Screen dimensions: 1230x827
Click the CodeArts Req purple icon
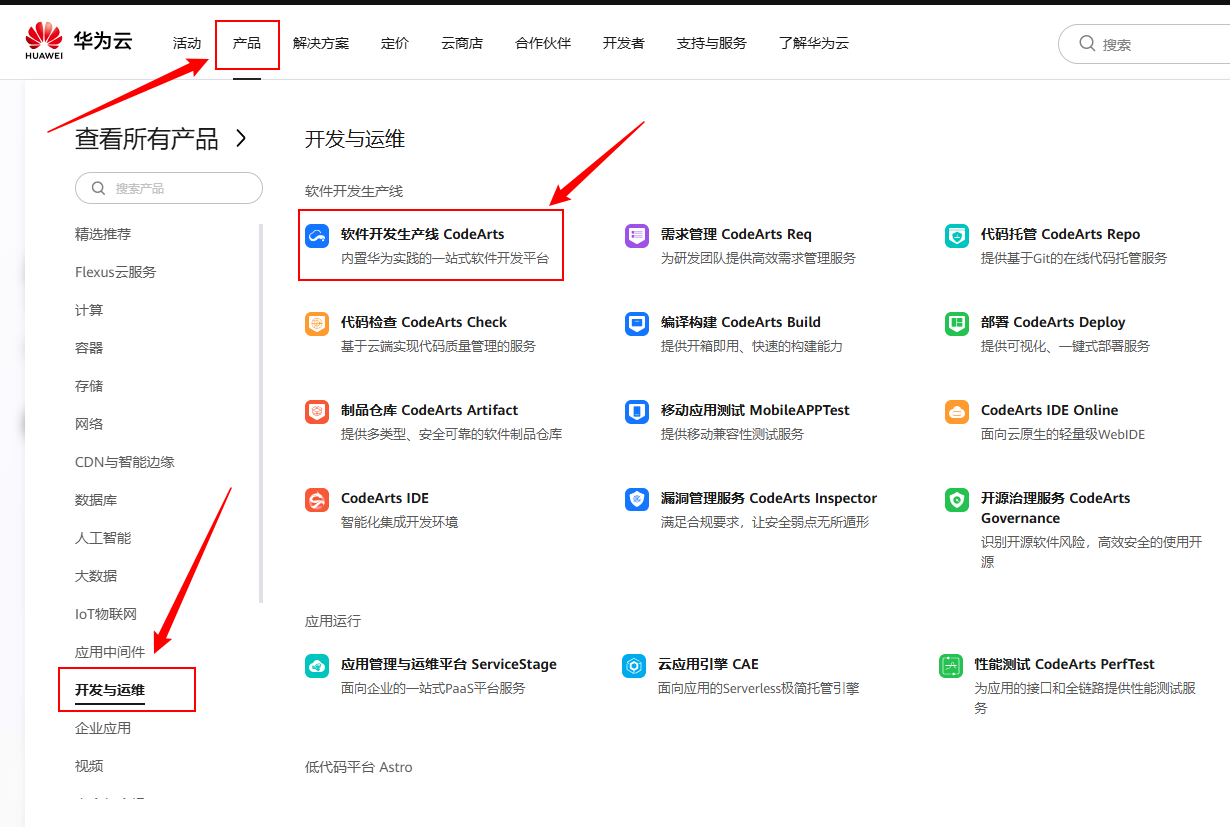point(637,236)
